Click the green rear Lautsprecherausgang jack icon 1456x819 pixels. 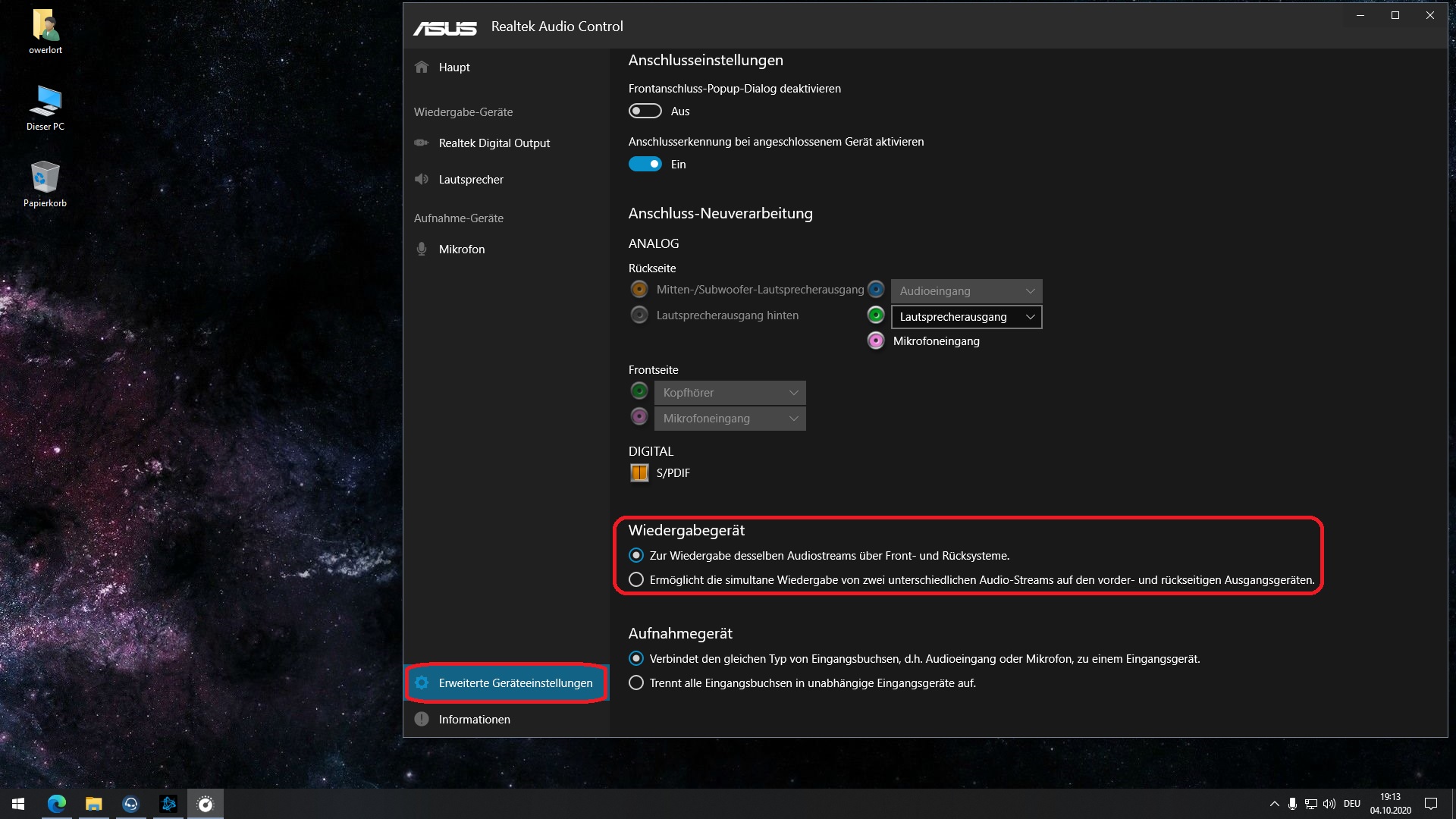pos(876,315)
